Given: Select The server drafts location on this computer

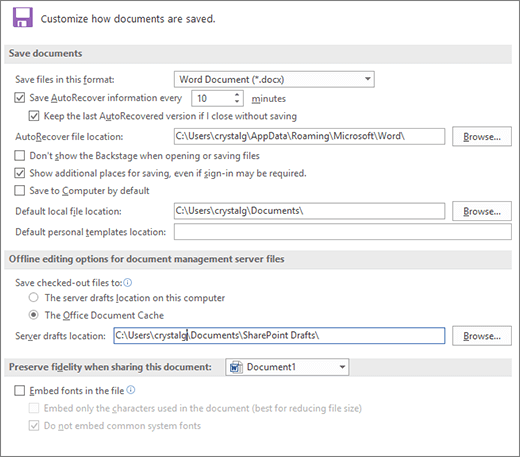Looking at the screenshot, I should (x=33, y=297).
